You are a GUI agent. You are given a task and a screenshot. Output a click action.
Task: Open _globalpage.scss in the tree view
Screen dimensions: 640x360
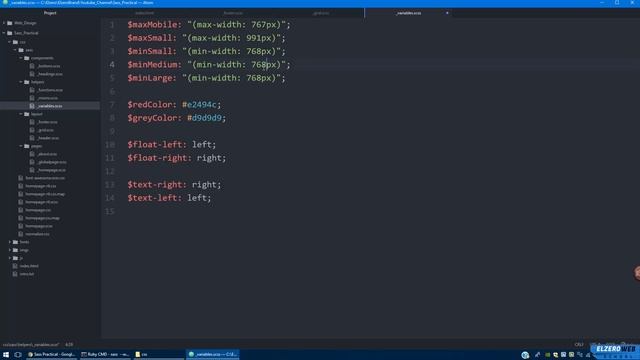point(52,162)
